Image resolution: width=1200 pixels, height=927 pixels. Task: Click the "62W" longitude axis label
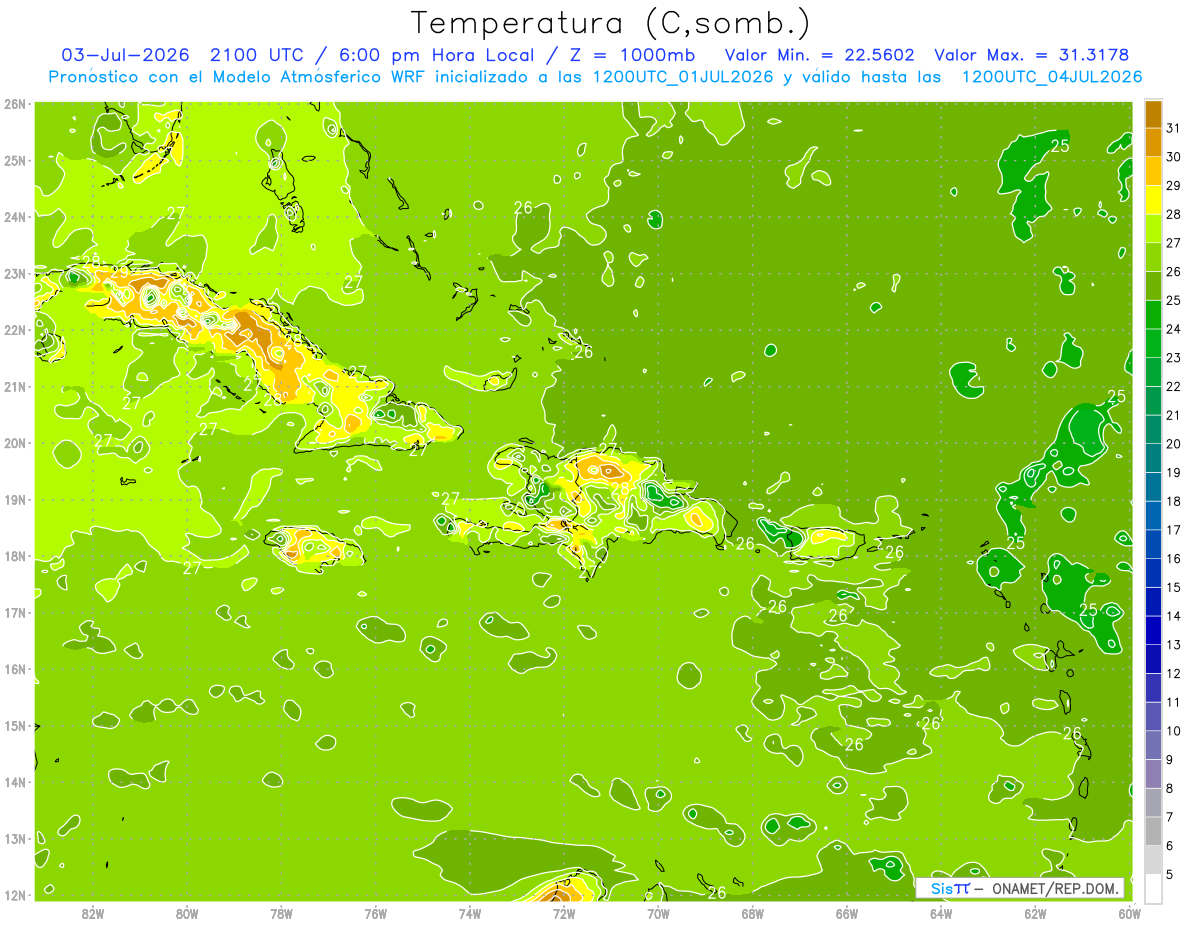pos(1035,913)
